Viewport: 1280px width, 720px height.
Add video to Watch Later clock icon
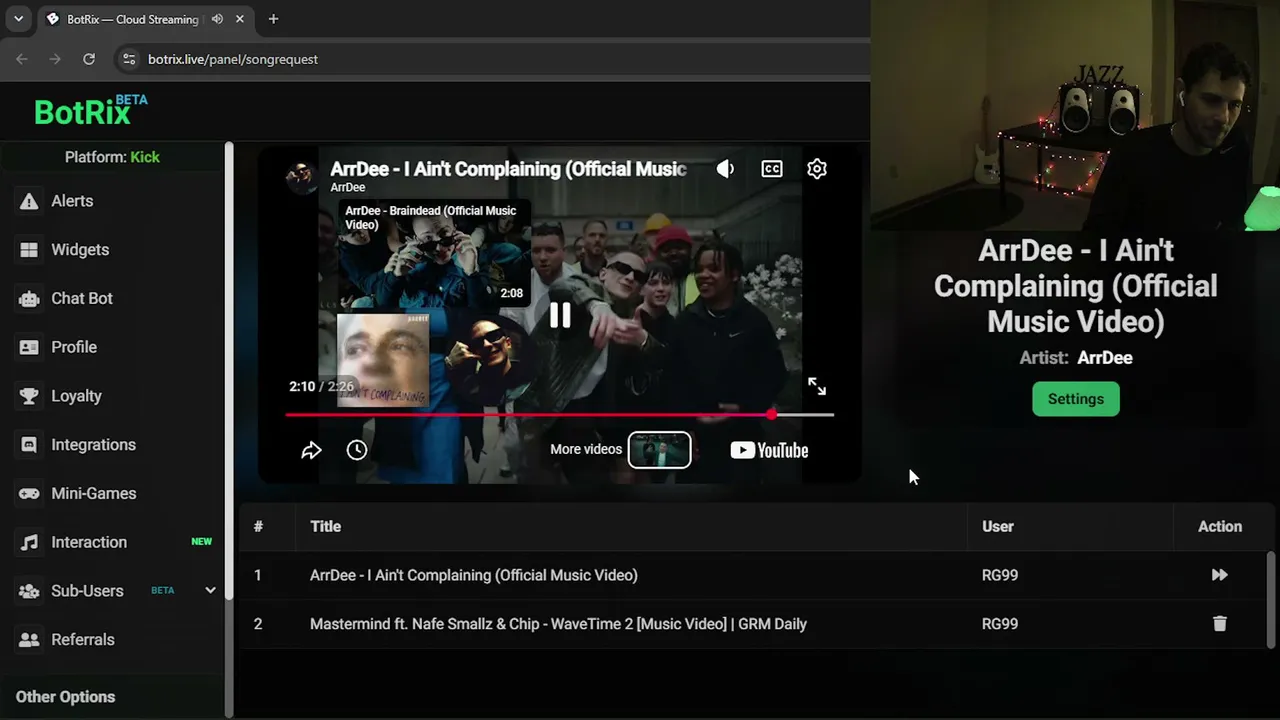(x=357, y=450)
